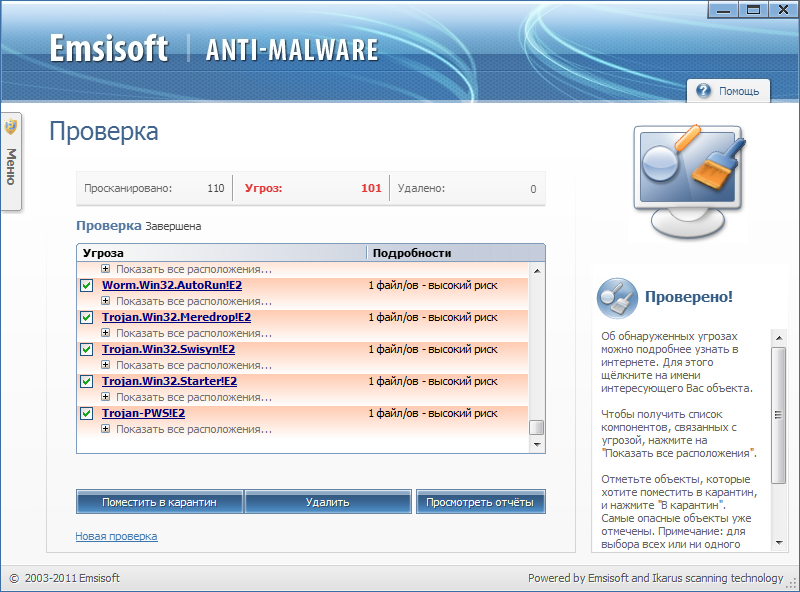Click the Поместить в карантин button
The image size is (800, 592).
point(160,502)
